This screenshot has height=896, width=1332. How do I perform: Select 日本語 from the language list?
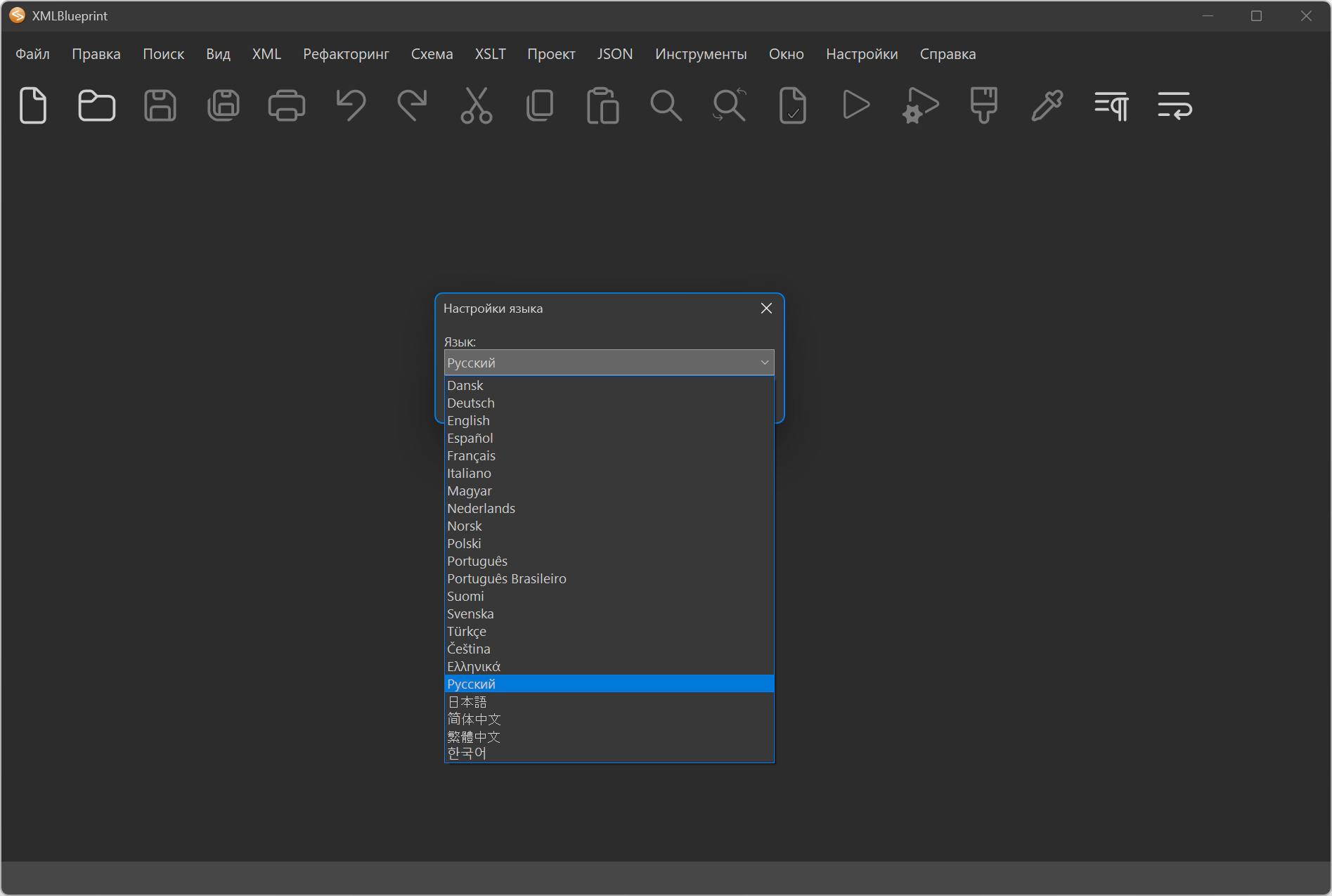point(609,701)
